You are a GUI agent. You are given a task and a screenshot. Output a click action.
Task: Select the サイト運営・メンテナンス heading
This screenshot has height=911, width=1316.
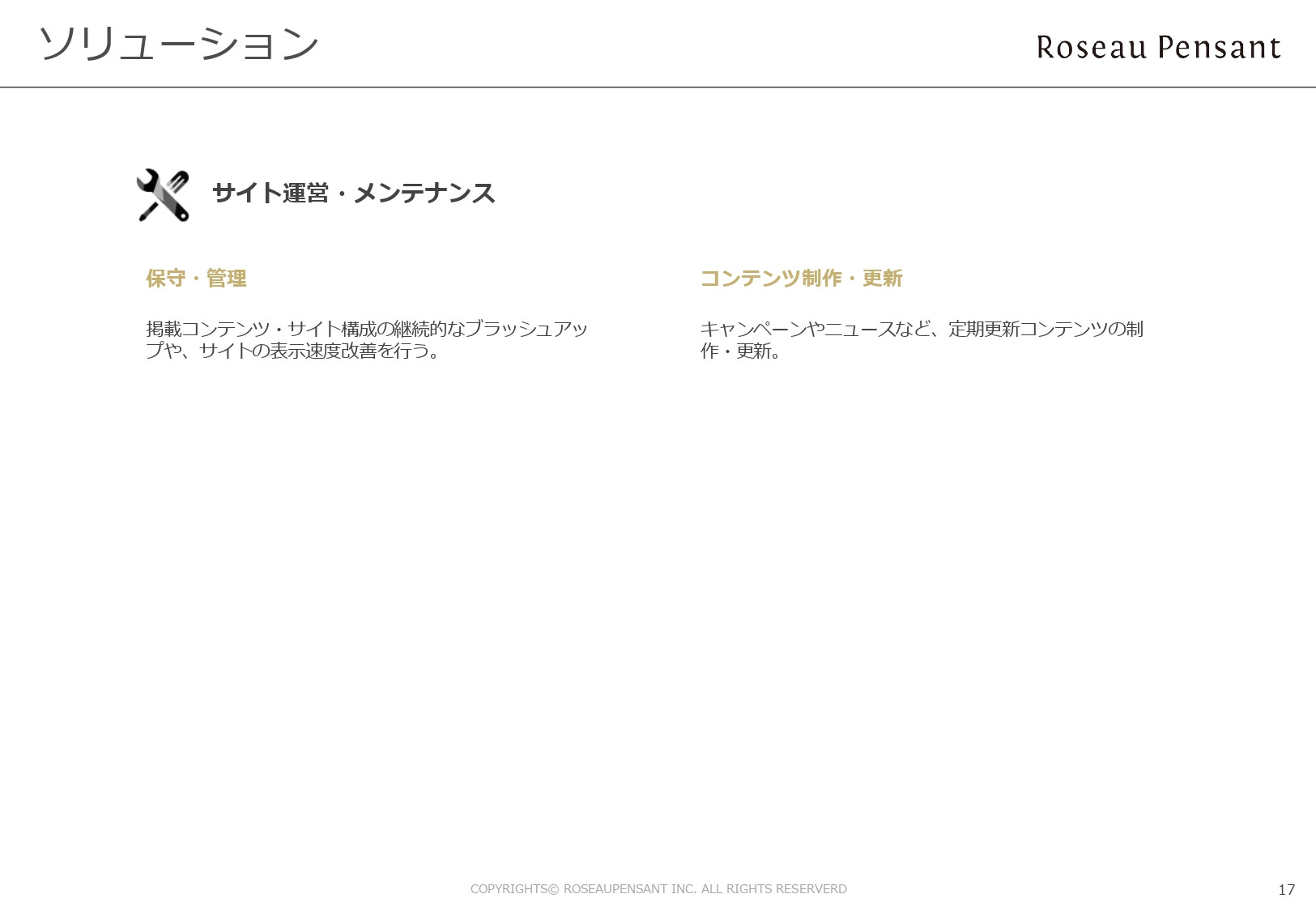pos(354,193)
